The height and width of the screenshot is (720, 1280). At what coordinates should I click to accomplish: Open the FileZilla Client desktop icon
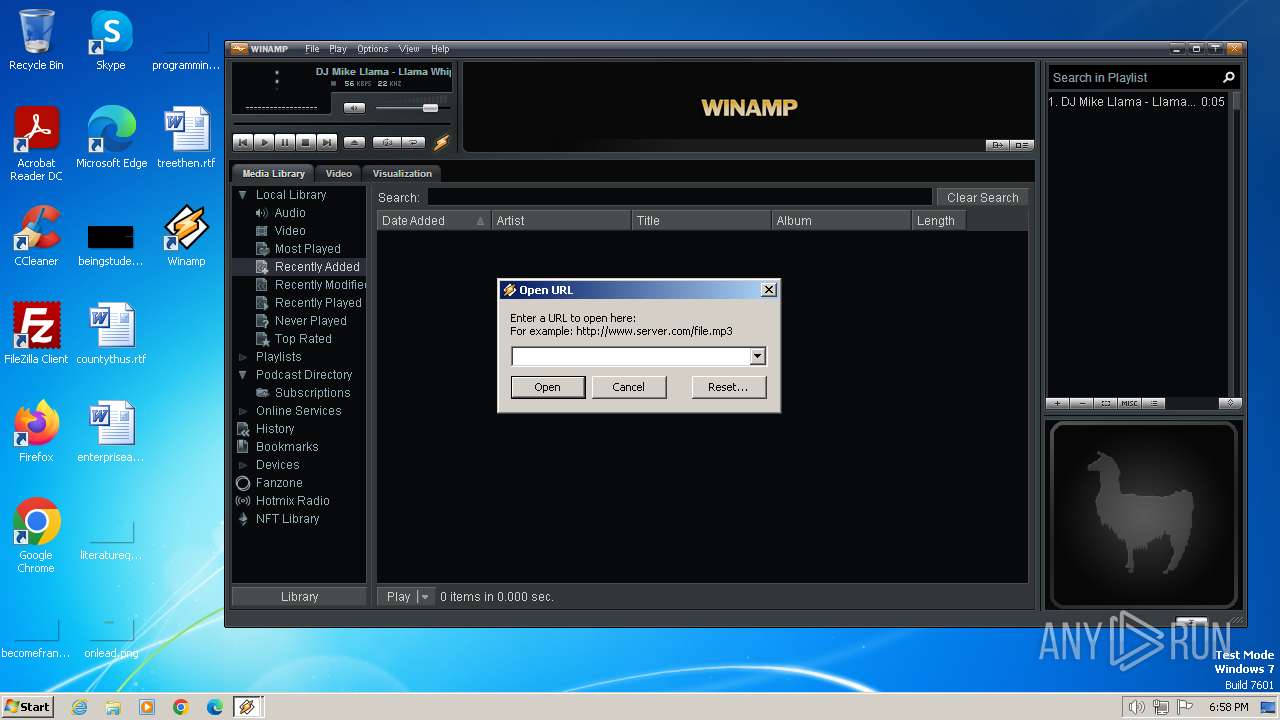(36, 334)
